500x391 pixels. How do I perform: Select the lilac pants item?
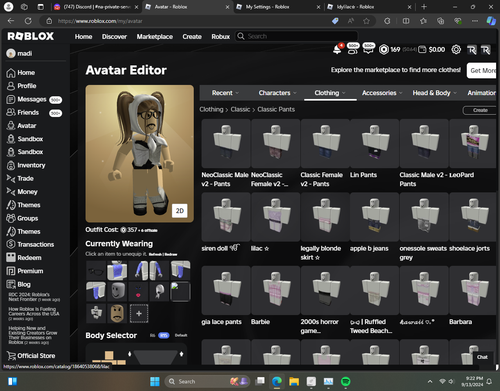[x=275, y=223]
